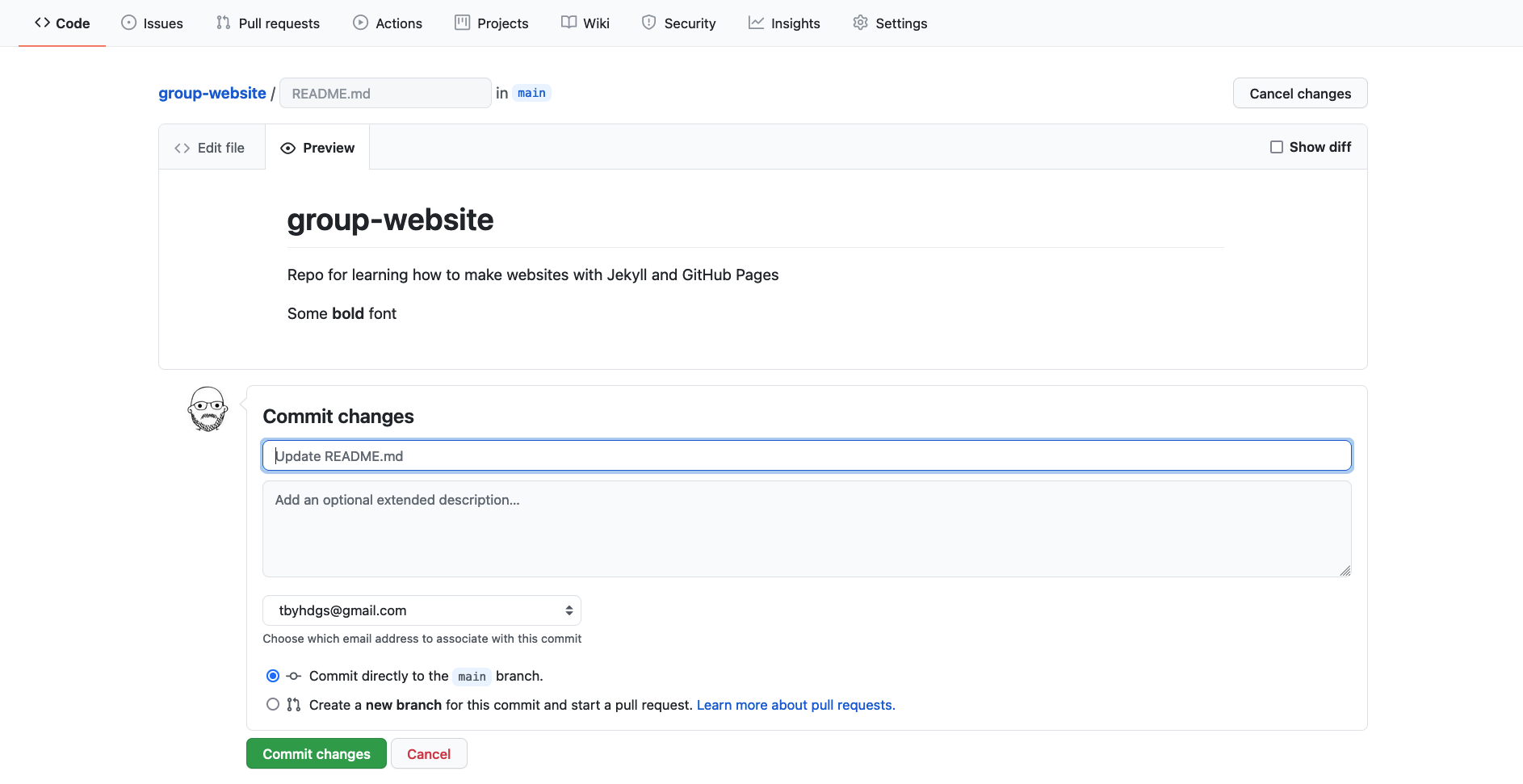Click the code brackets icon on Edit file
The height and width of the screenshot is (784, 1523).
point(183,148)
